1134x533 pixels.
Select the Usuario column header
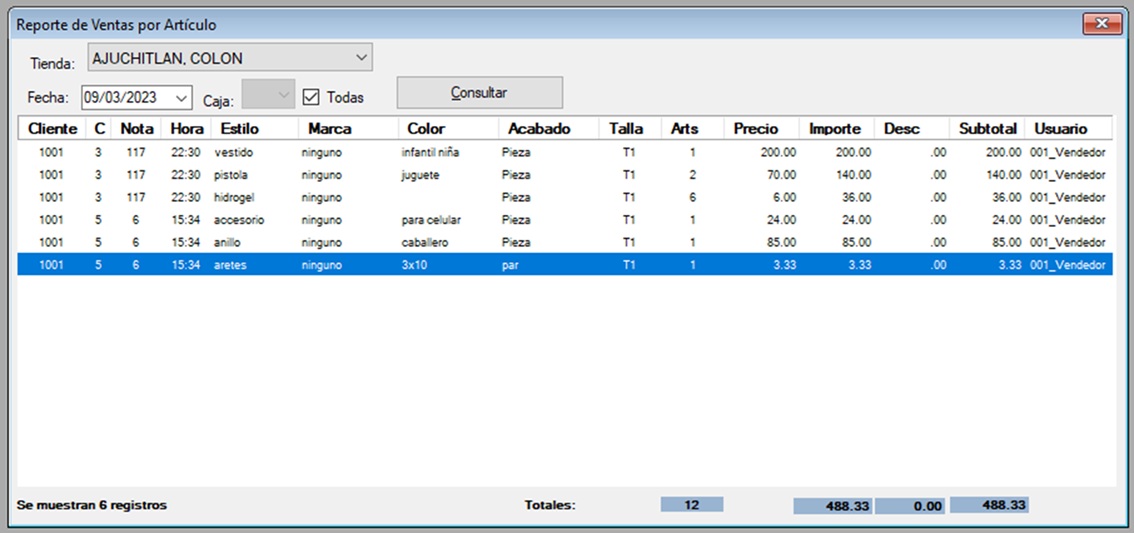1060,128
